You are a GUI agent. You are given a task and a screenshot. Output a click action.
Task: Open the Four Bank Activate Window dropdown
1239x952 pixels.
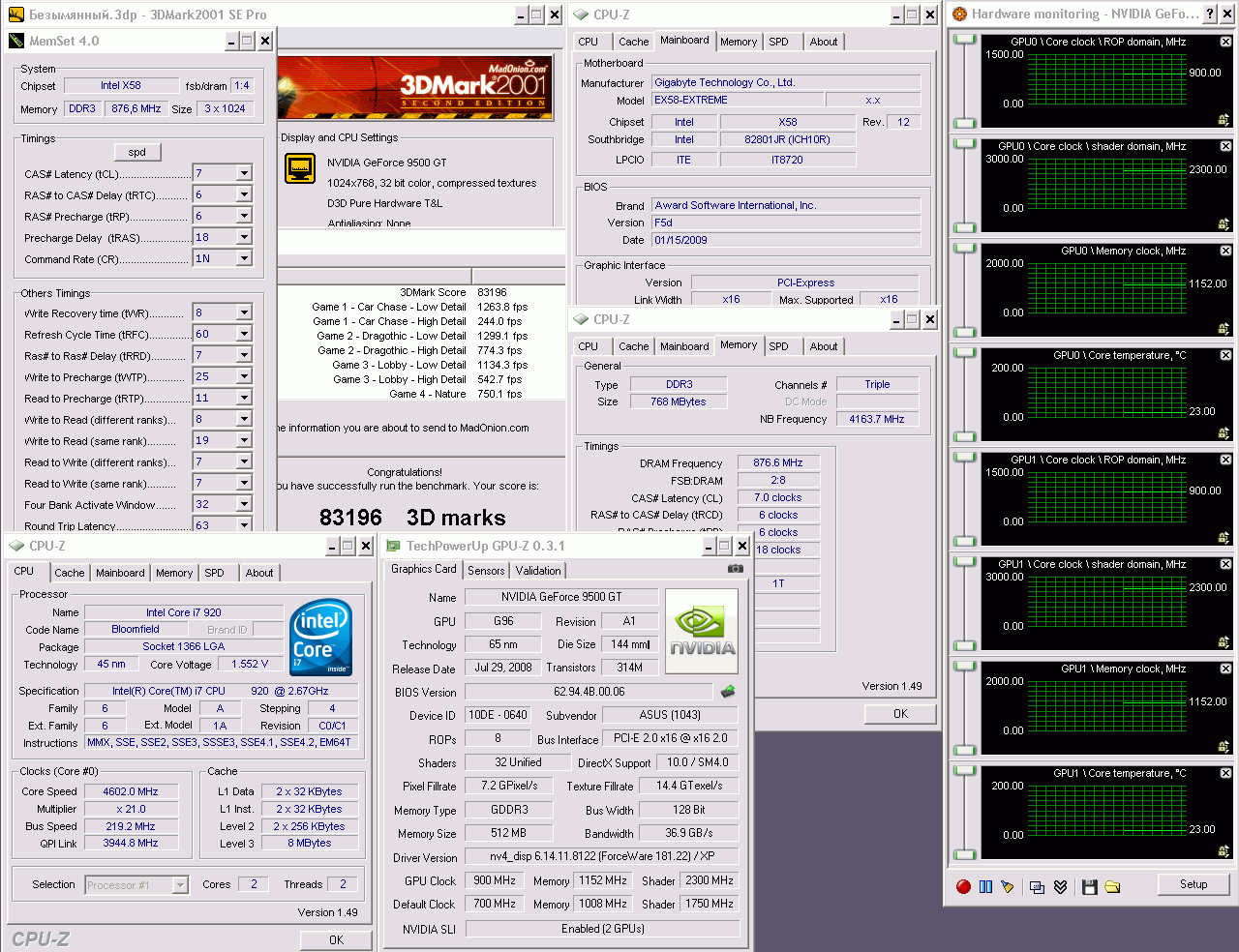tap(244, 504)
